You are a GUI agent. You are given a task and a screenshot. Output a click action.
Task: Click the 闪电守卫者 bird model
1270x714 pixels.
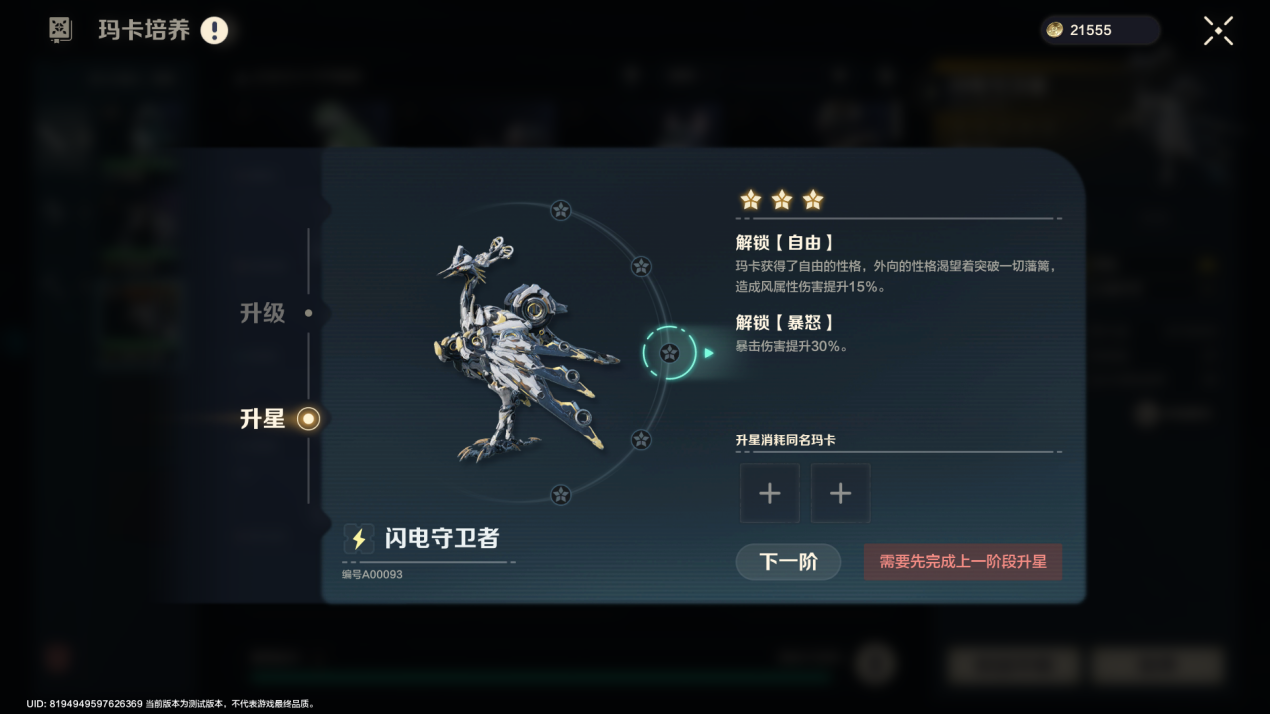click(x=520, y=350)
